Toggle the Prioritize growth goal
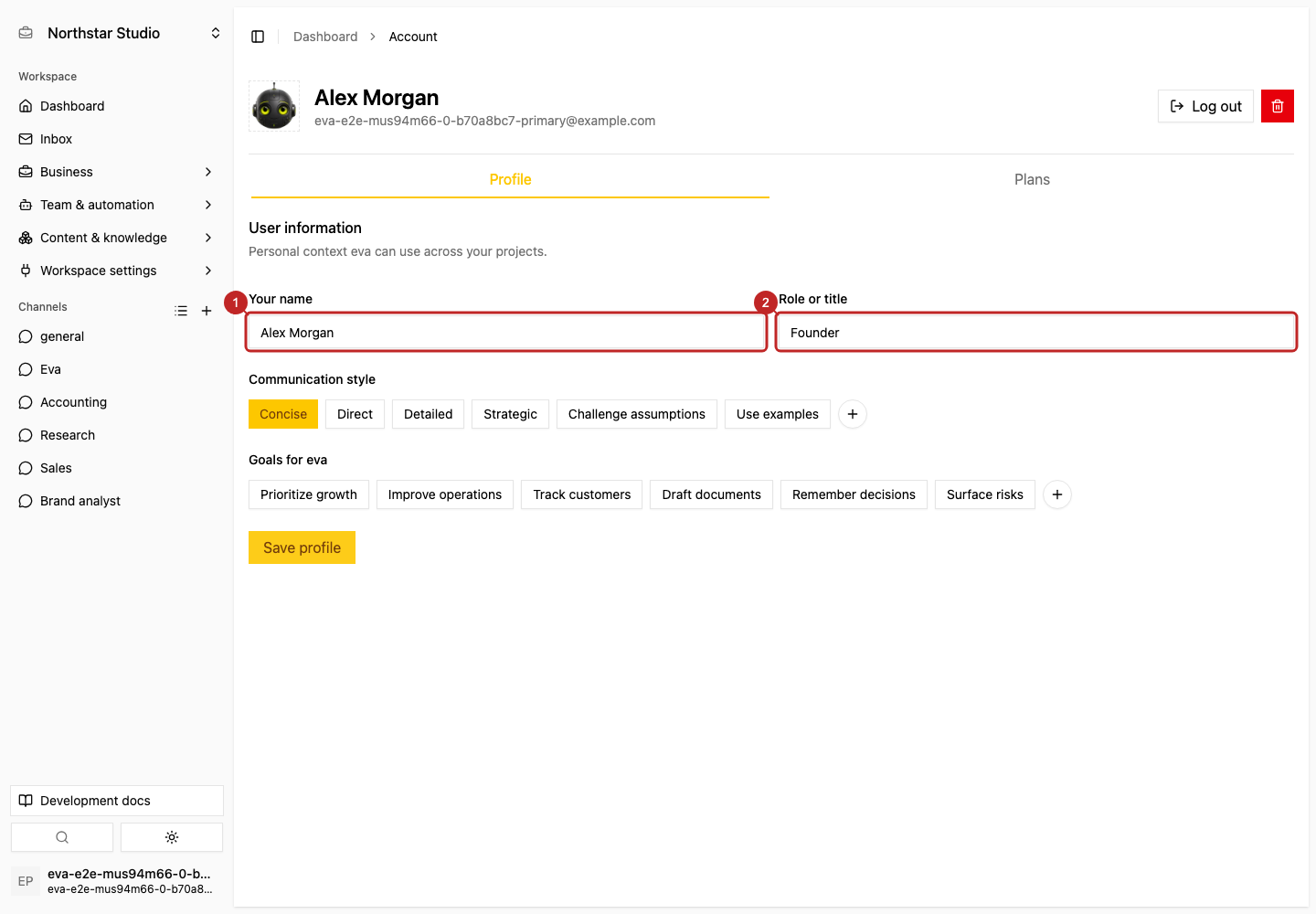This screenshot has height=914, width=1316. [309, 494]
